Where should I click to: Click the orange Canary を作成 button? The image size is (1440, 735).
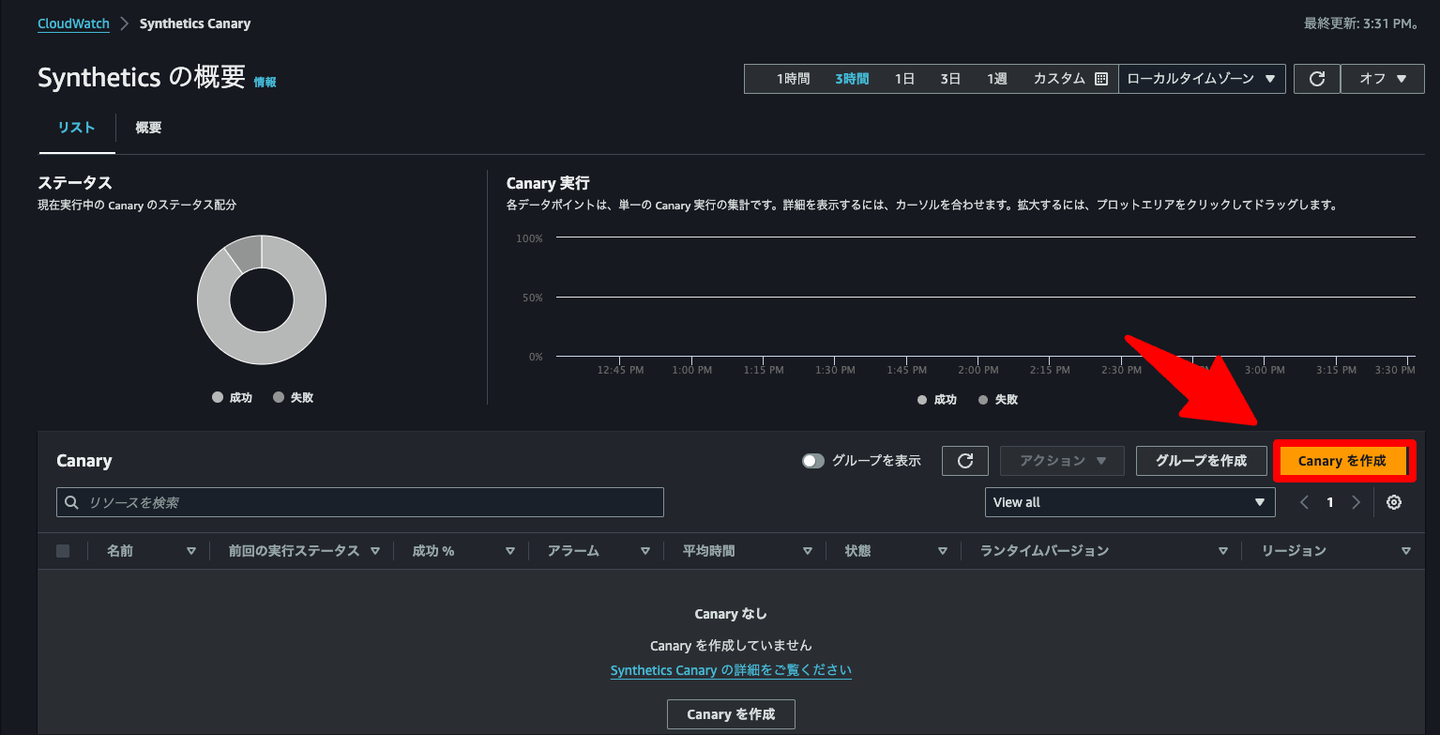(1342, 461)
